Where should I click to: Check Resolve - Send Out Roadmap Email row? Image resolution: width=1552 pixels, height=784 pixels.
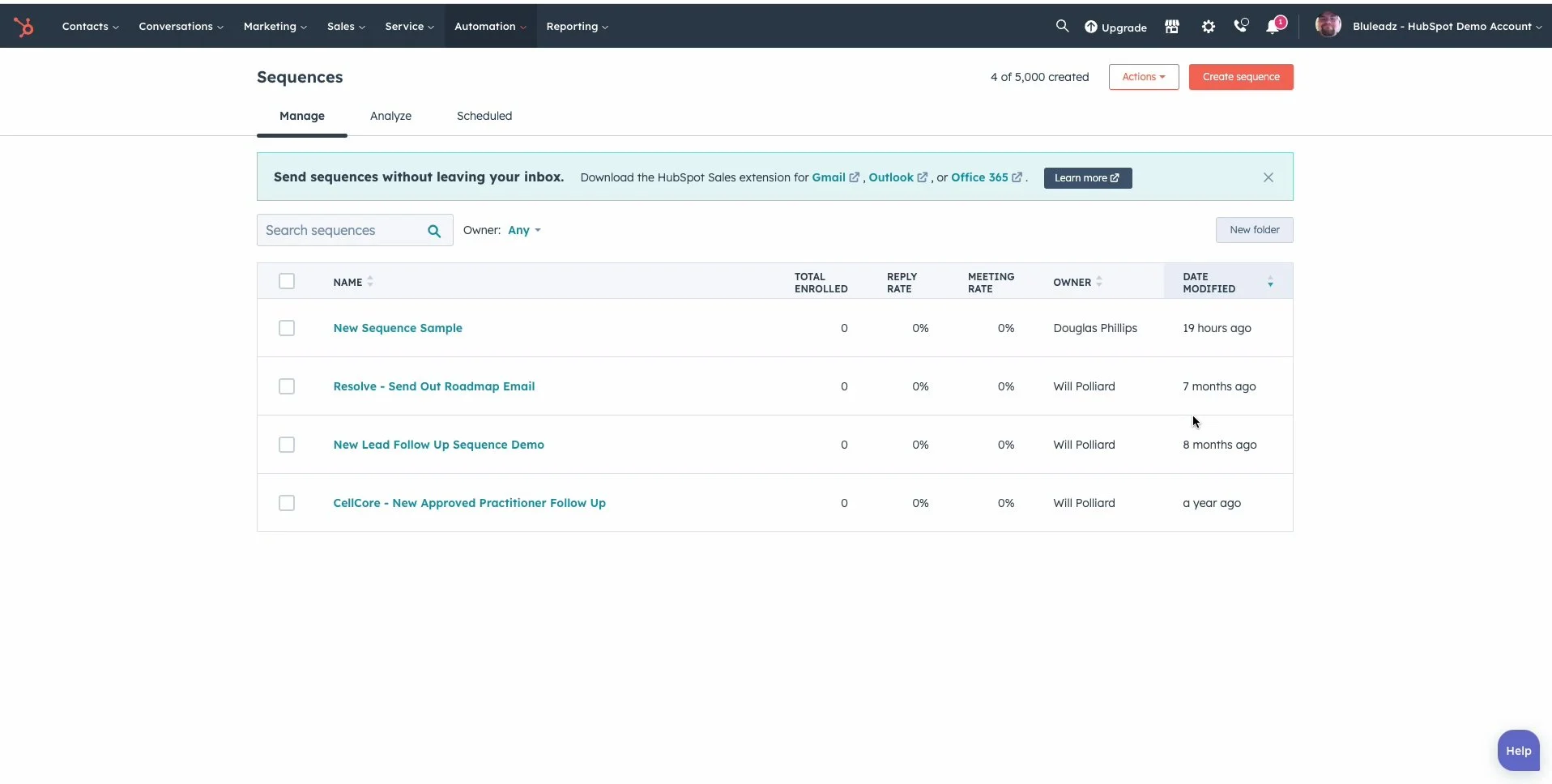pyautogui.click(x=287, y=386)
